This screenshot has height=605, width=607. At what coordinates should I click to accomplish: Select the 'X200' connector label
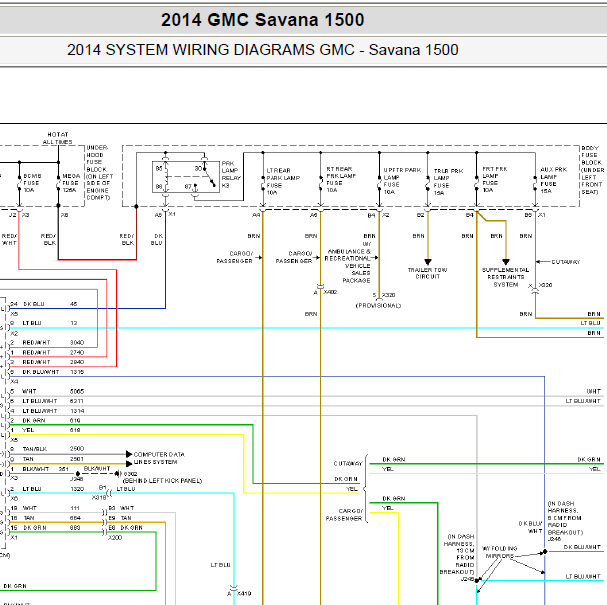[115, 538]
